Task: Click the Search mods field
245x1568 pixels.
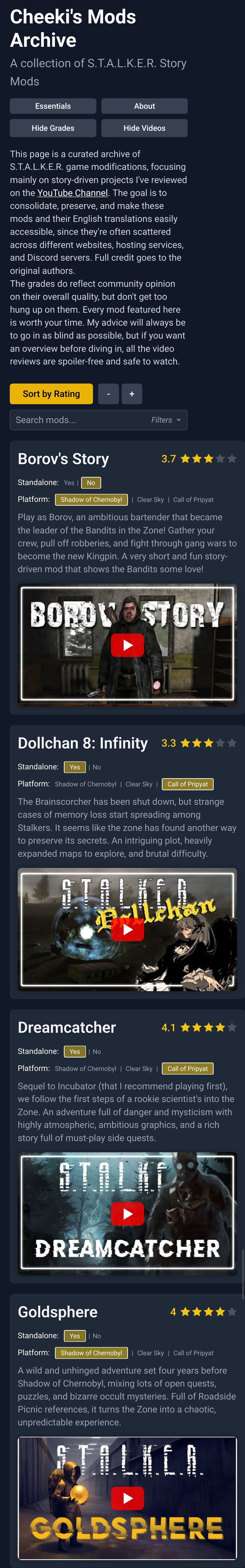Action: [x=99, y=420]
